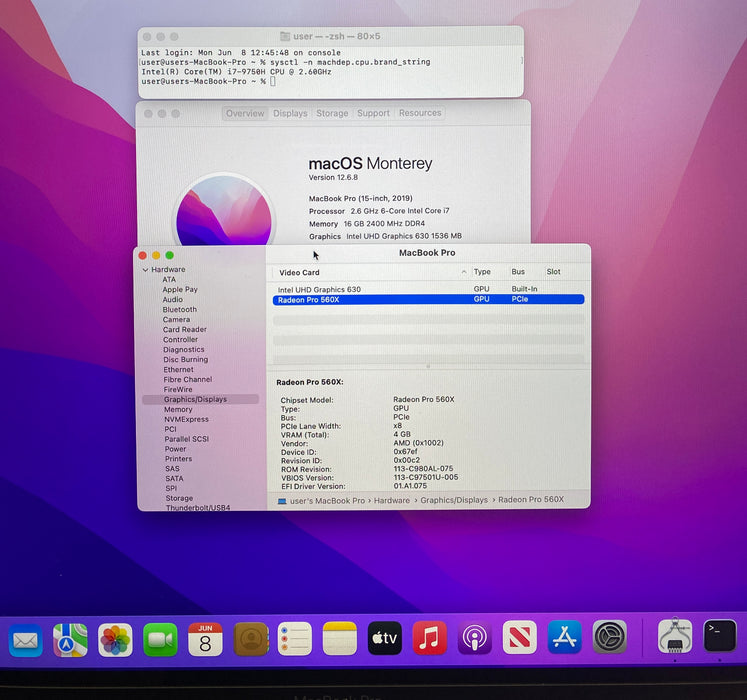Select Diagnostics in the sidebar
This screenshot has width=747, height=700.
click(x=184, y=350)
